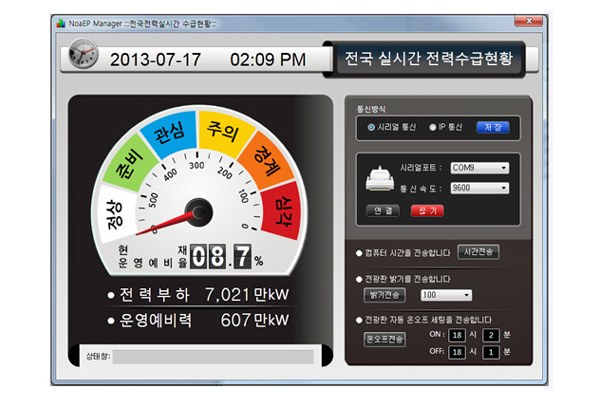Expand the brightness value 100 dropdown

445,295
